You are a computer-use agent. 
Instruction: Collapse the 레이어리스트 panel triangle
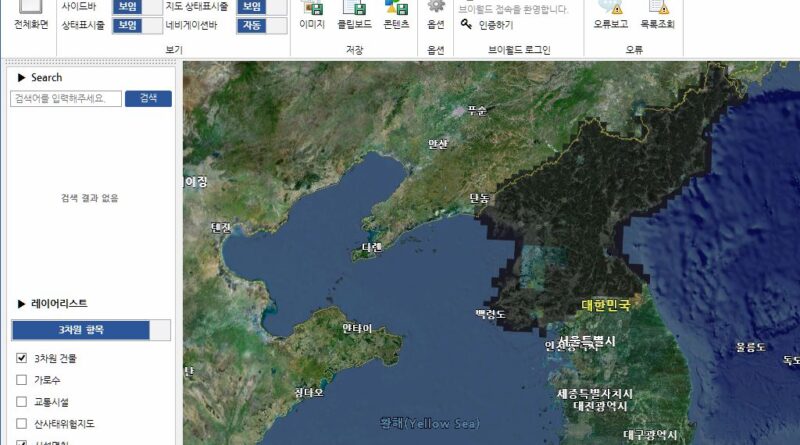click(21, 304)
